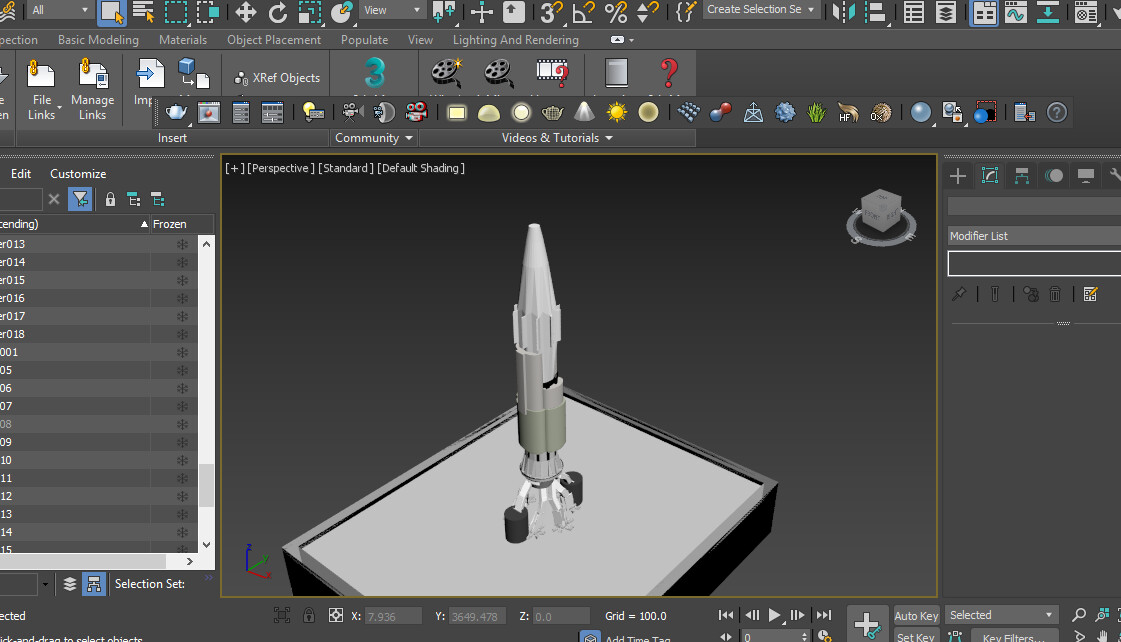Viewport: 1121px width, 642px height.
Task: Toggle the selection lock near the coordinate fields
Action: [x=309, y=616]
